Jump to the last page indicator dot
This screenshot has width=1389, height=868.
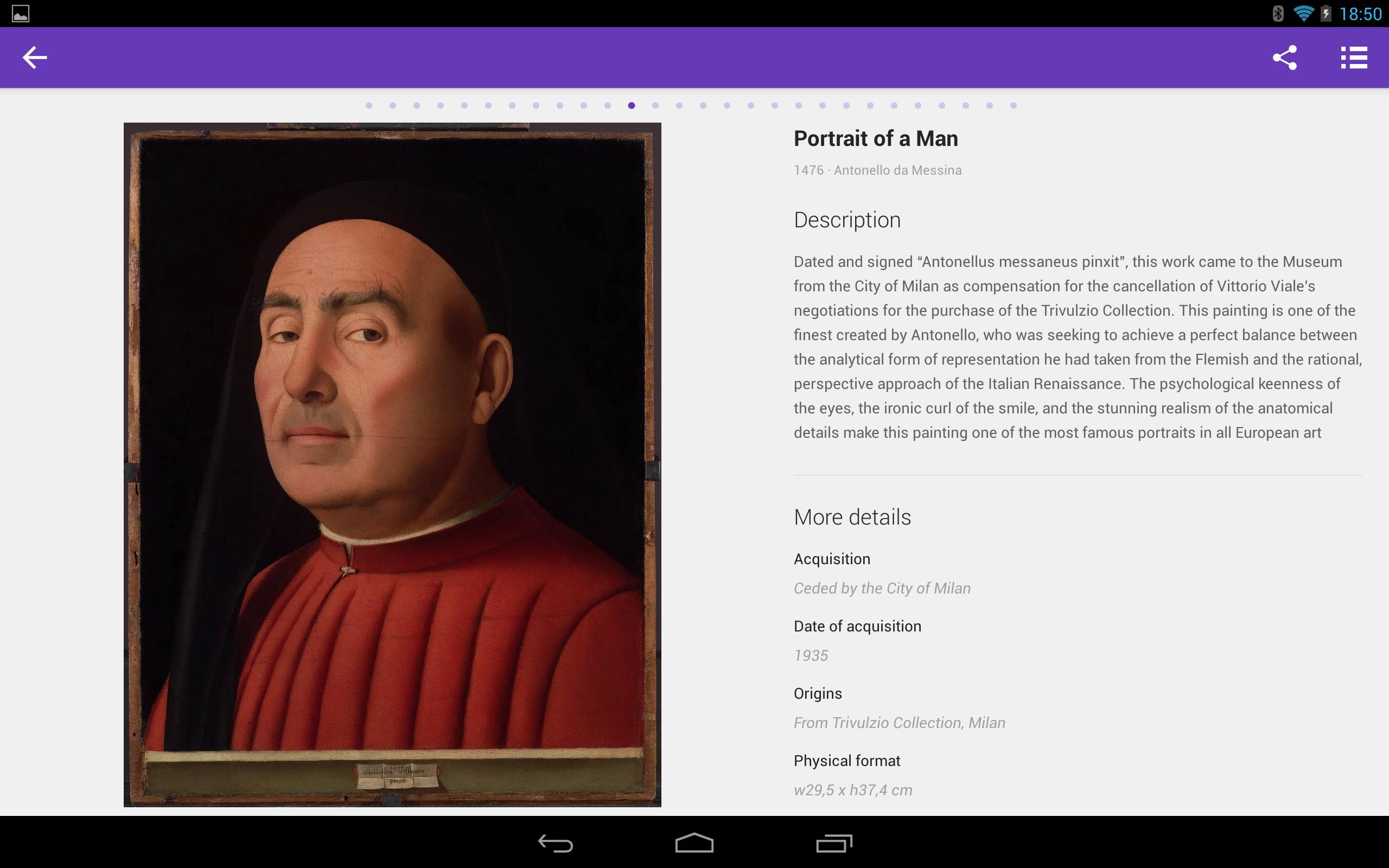[1014, 106]
